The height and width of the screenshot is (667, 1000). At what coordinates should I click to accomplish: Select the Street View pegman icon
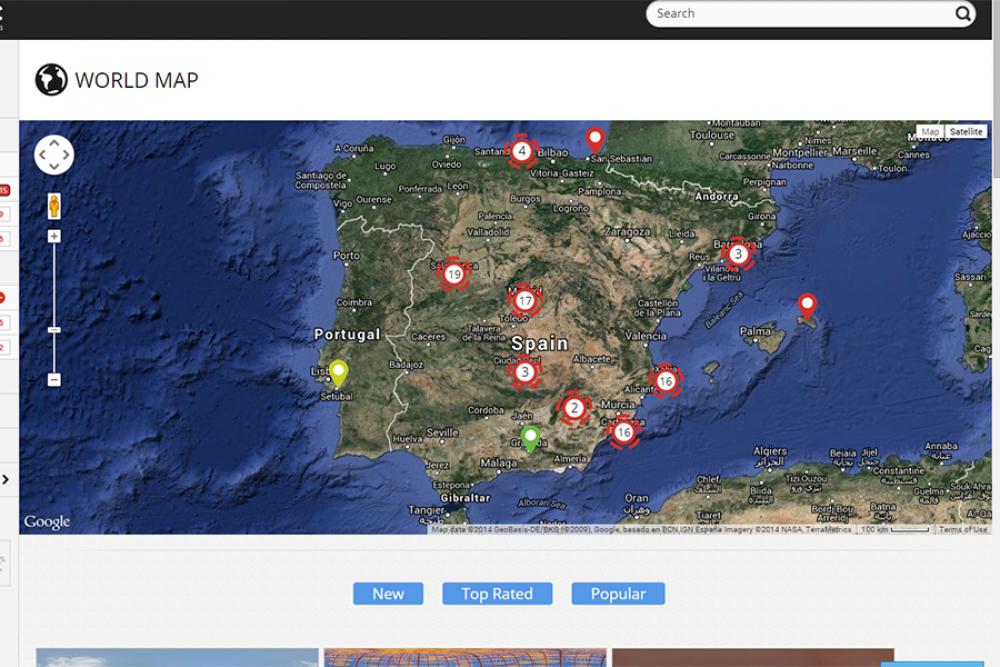54,206
